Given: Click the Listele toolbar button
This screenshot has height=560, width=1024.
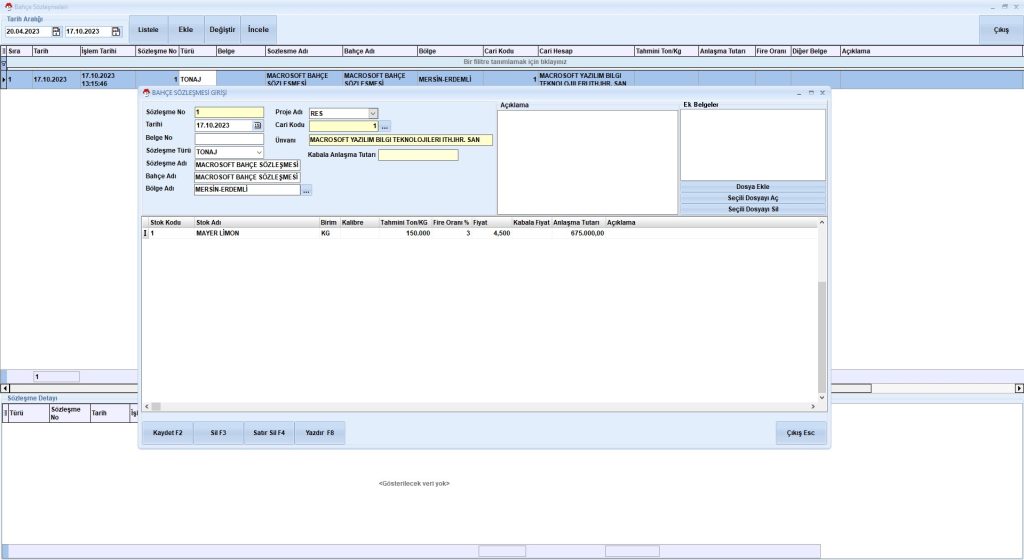Looking at the screenshot, I should pos(148,30).
